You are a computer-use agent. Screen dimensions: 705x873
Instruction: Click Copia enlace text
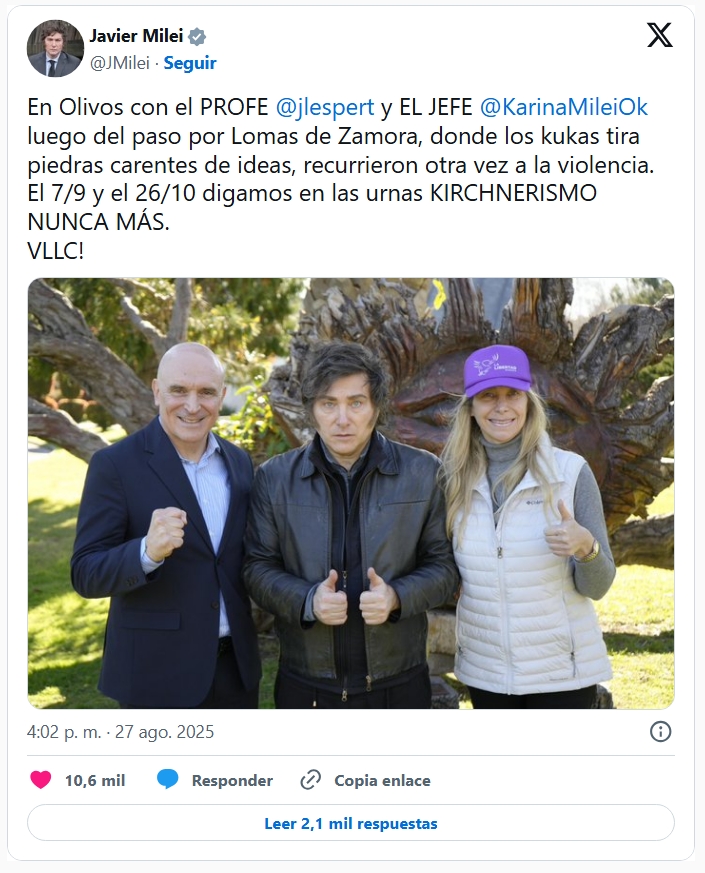coord(382,781)
